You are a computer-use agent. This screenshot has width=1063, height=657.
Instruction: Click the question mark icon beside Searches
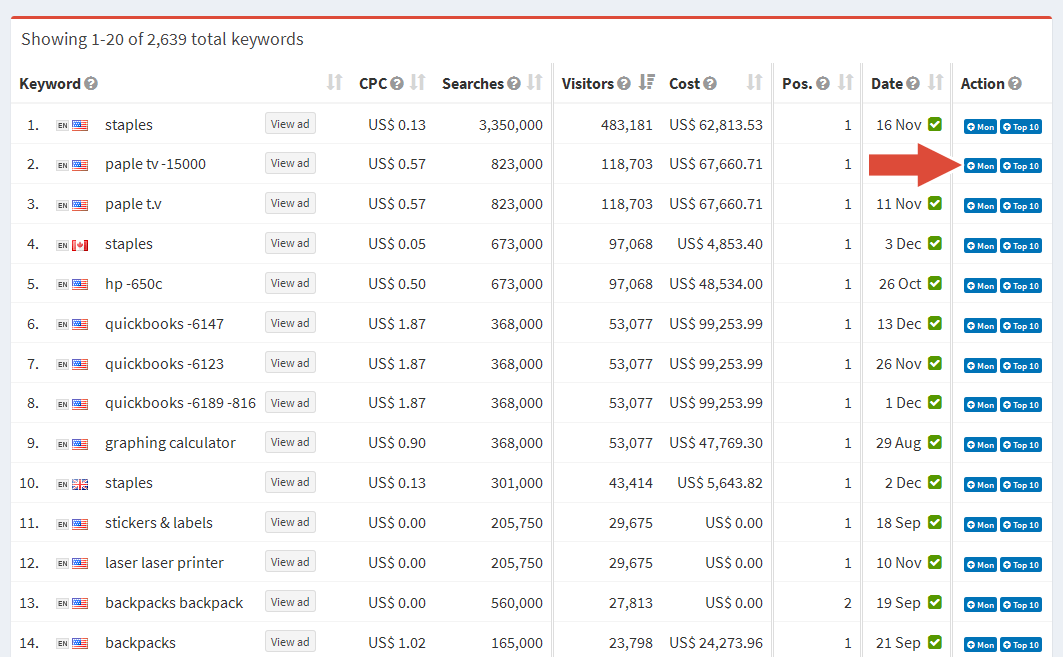[x=514, y=84]
